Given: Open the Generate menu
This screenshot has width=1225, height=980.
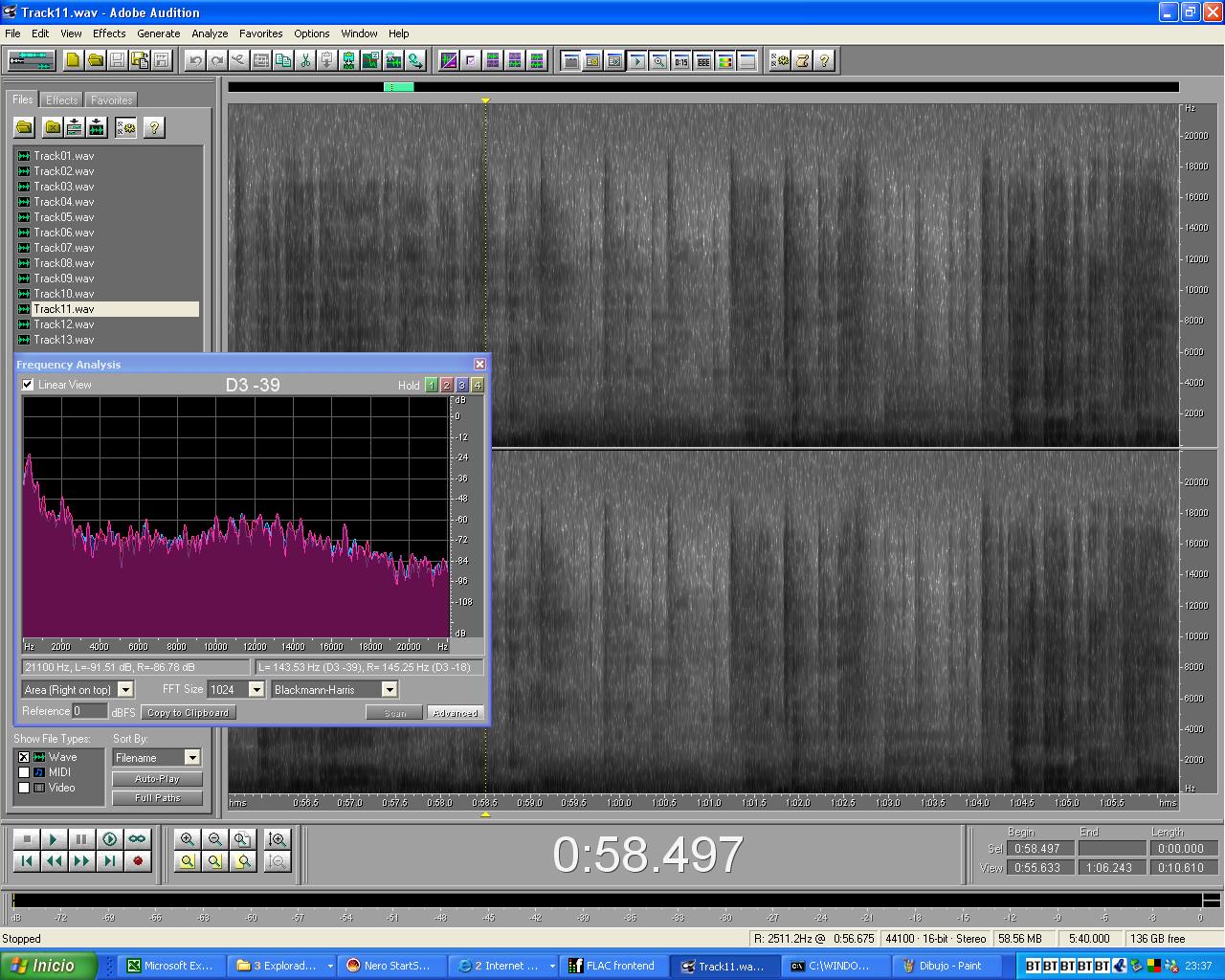Looking at the screenshot, I should [158, 33].
